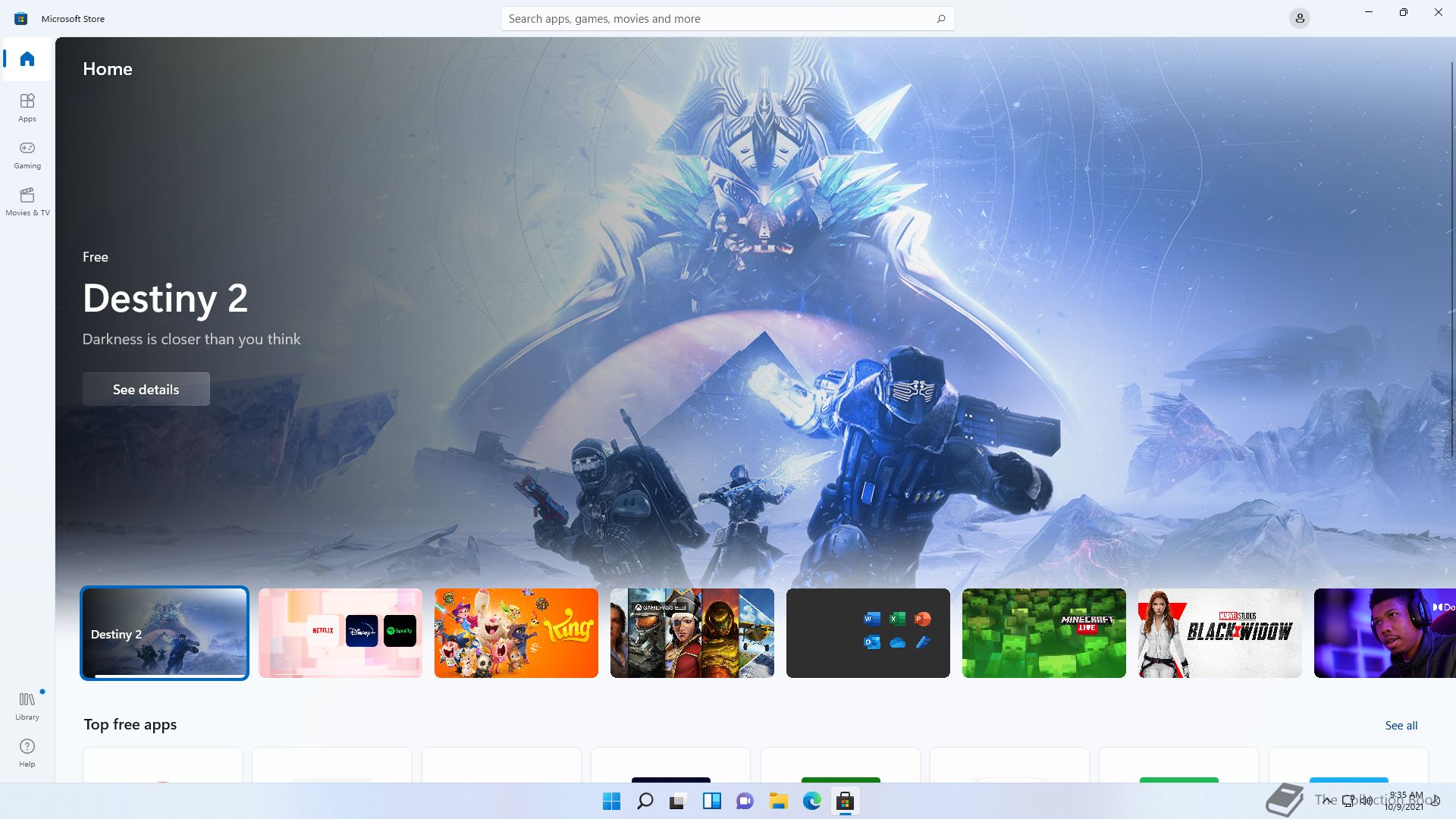
Task: Click the Top free apps heading
Action: 130,724
